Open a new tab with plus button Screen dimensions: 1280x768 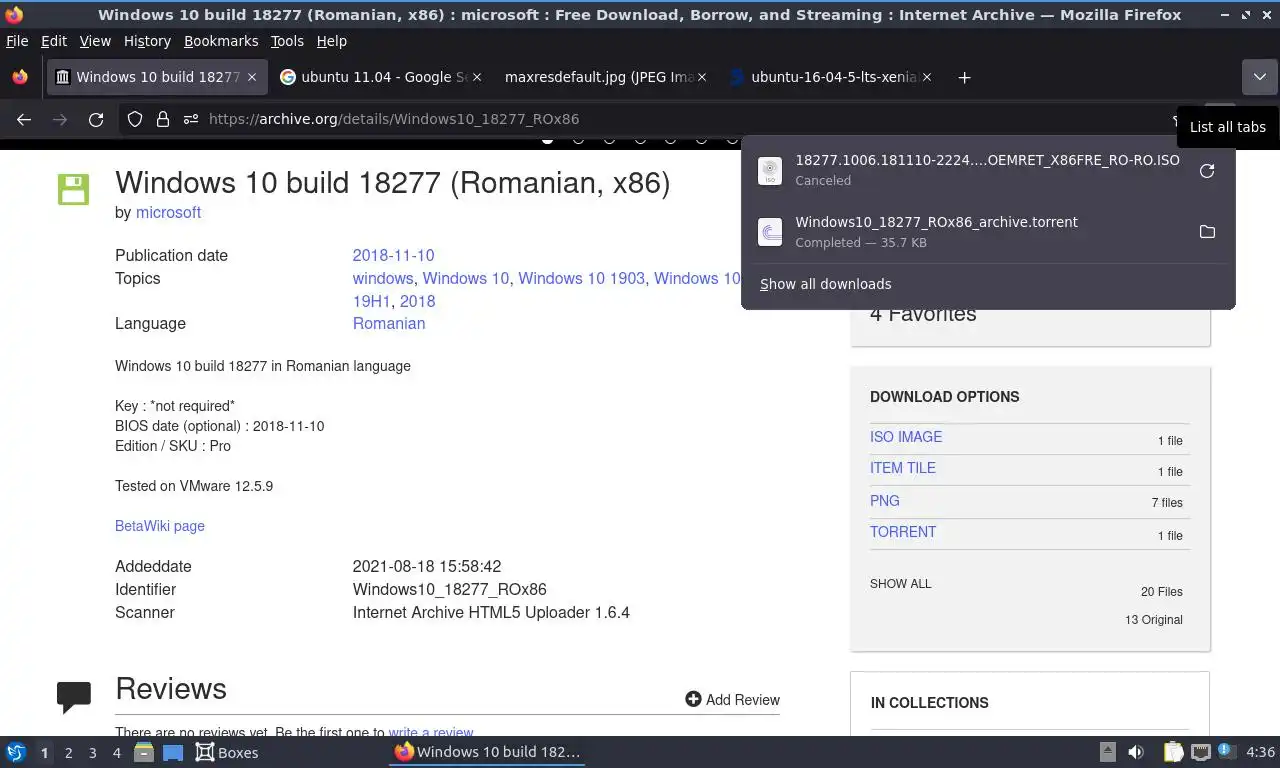pos(964,77)
